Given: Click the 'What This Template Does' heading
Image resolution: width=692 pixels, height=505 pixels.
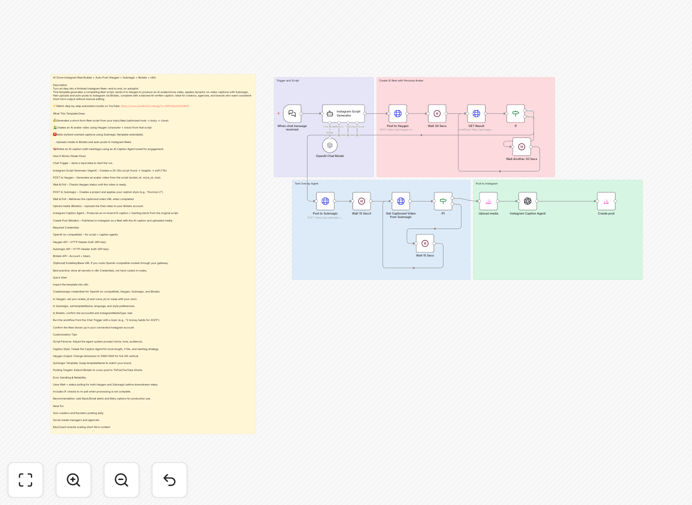Looking at the screenshot, I should tap(69, 113).
